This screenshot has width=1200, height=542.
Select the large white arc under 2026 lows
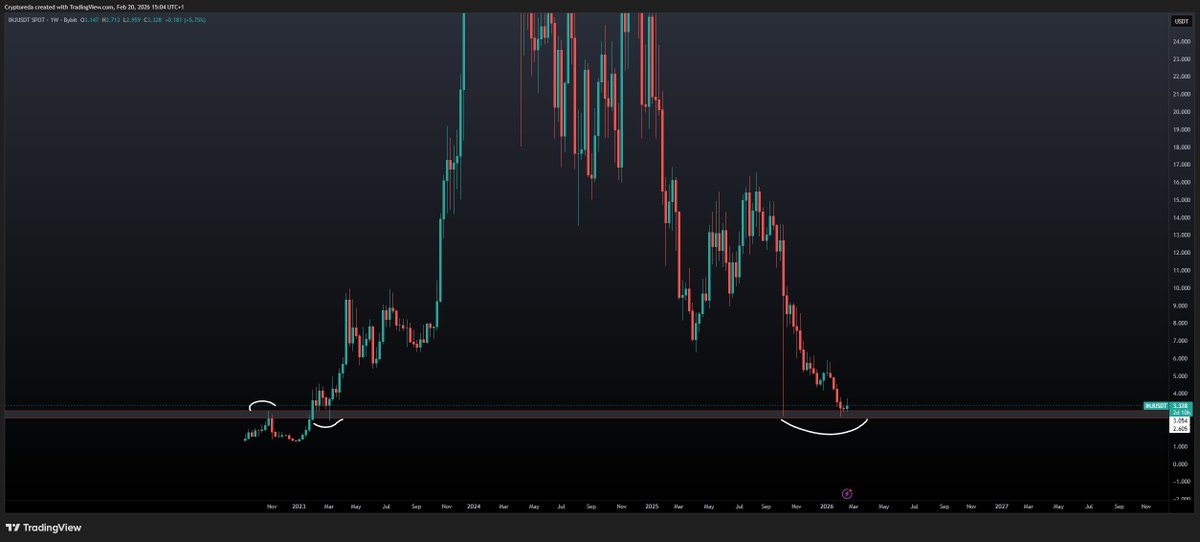click(x=823, y=428)
